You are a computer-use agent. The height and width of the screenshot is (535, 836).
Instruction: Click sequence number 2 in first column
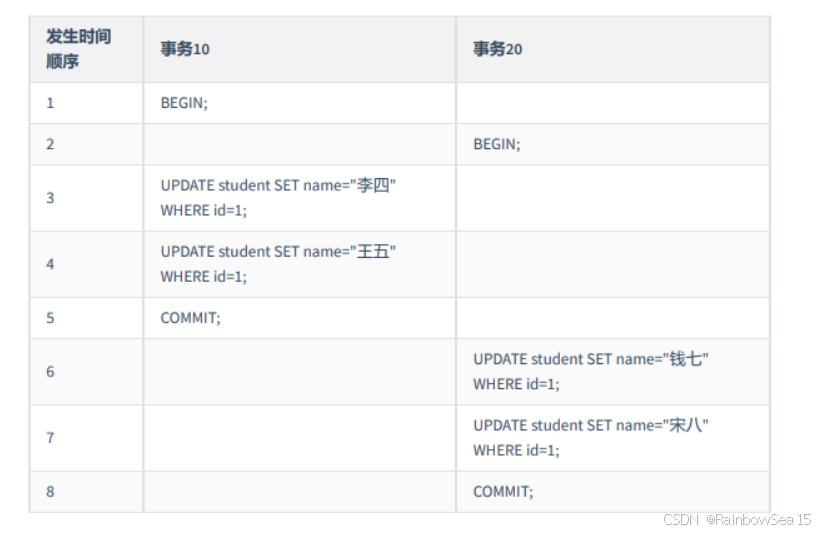(50, 144)
